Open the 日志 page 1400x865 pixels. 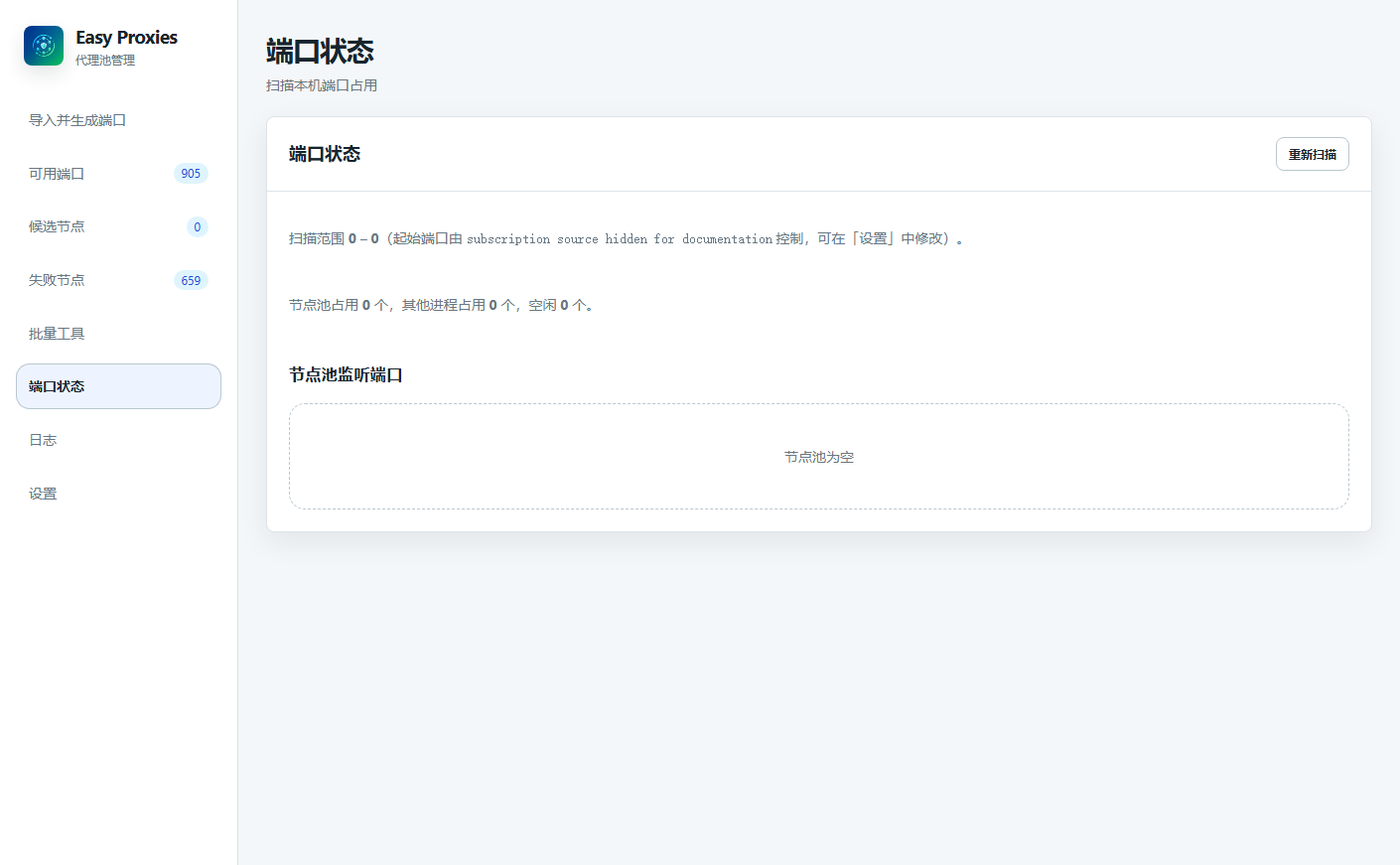(118, 440)
